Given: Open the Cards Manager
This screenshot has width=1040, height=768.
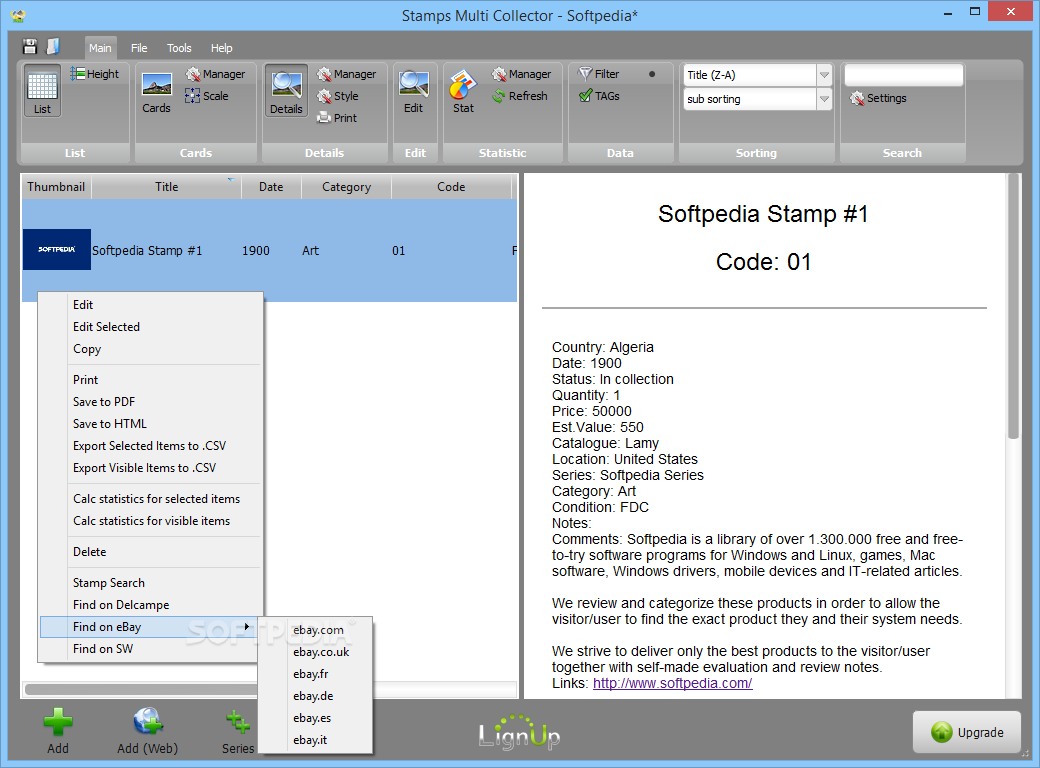Looking at the screenshot, I should coord(216,74).
